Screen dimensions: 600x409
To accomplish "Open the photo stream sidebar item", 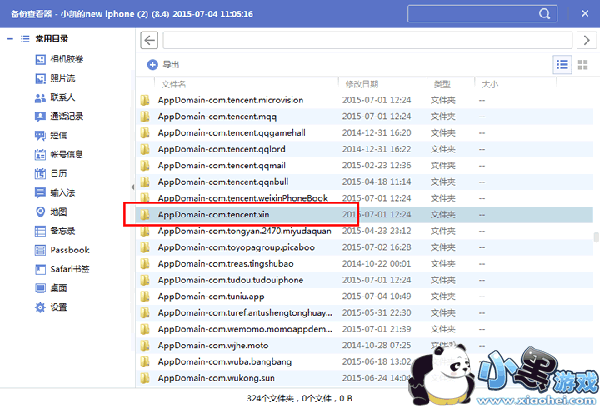I will [55, 78].
